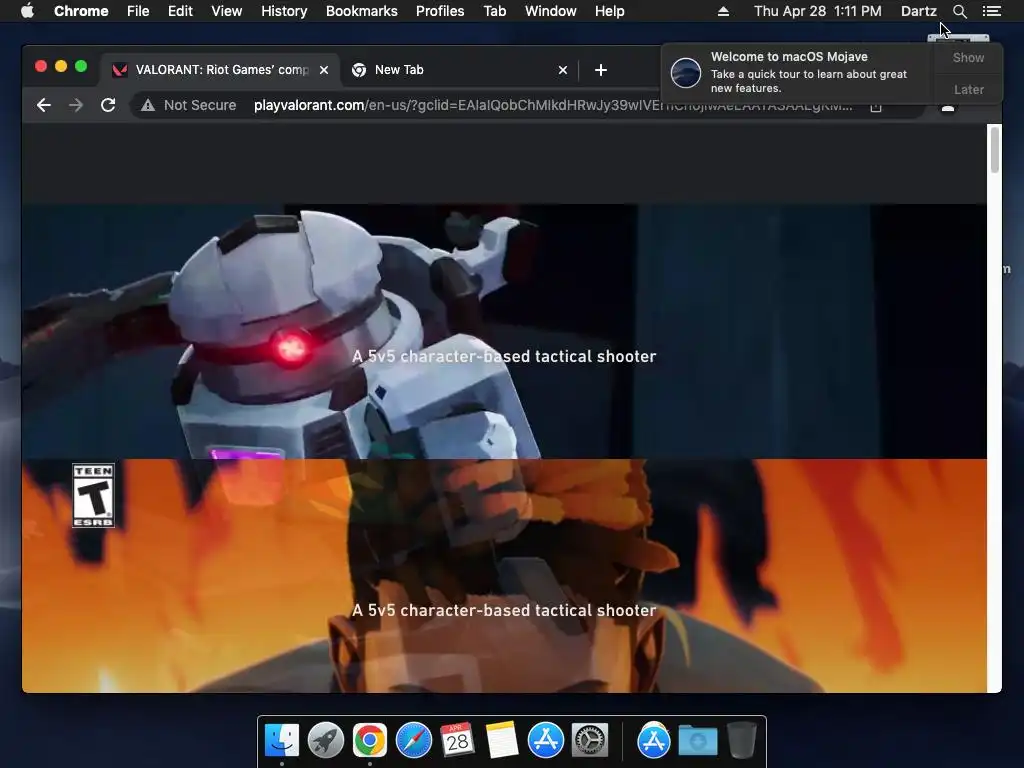
Task: Open the History menu
Action: [x=284, y=11]
